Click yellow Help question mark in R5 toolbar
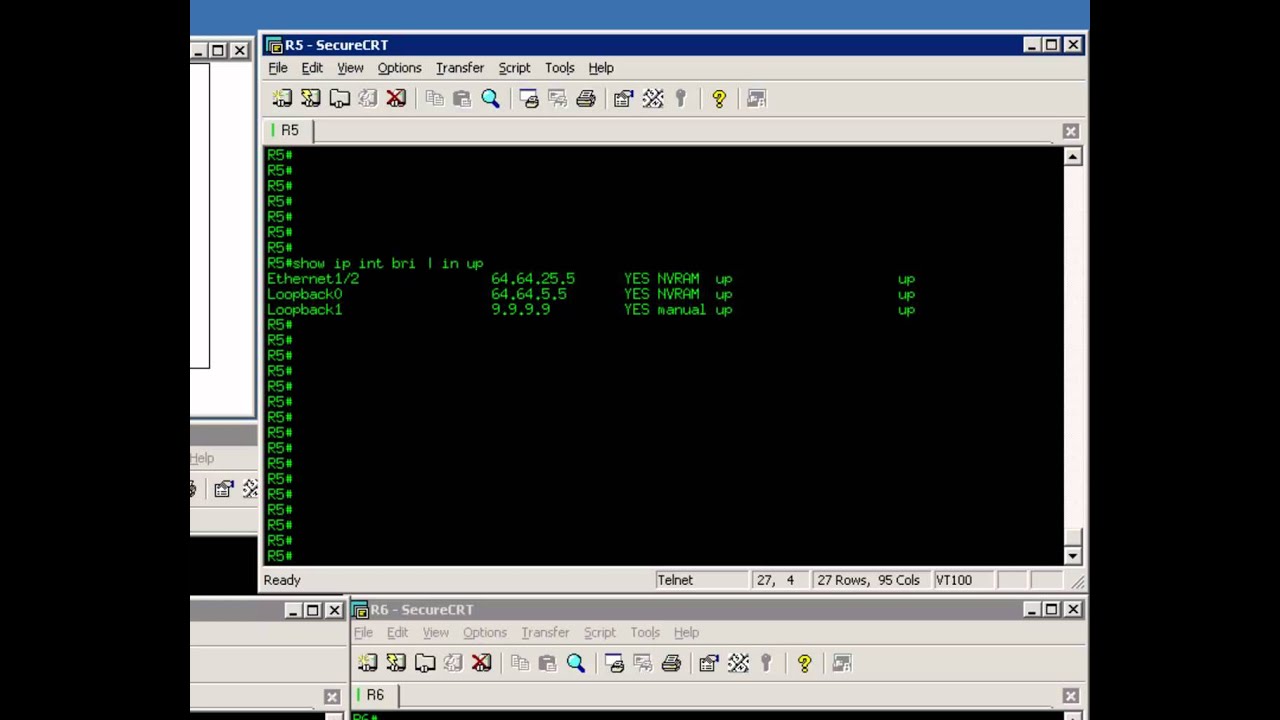The height and width of the screenshot is (720, 1280). point(719,98)
